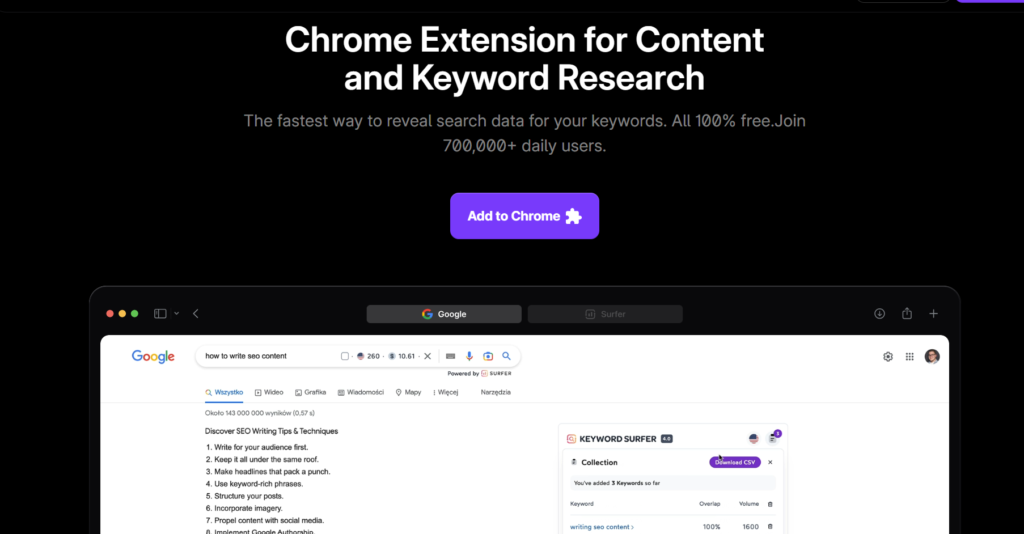
Task: Click the Volume column header
Action: tap(748, 504)
